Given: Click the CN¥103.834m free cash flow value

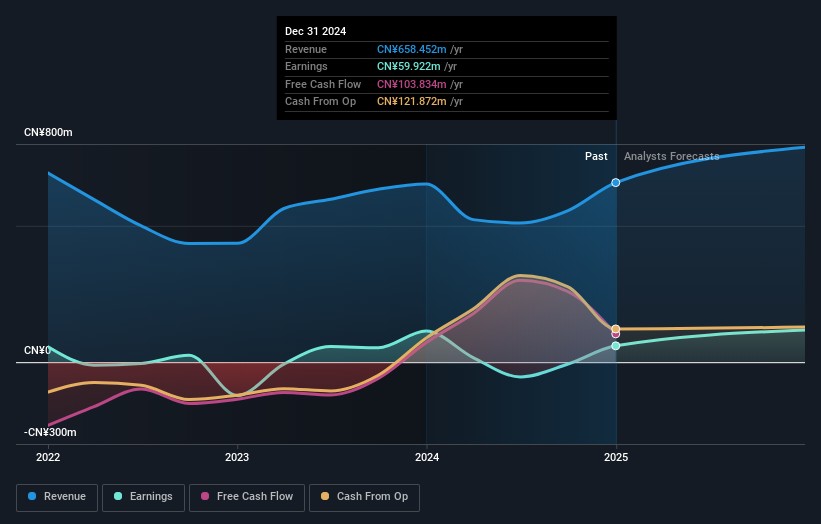Looking at the screenshot, I should pyautogui.click(x=412, y=84).
